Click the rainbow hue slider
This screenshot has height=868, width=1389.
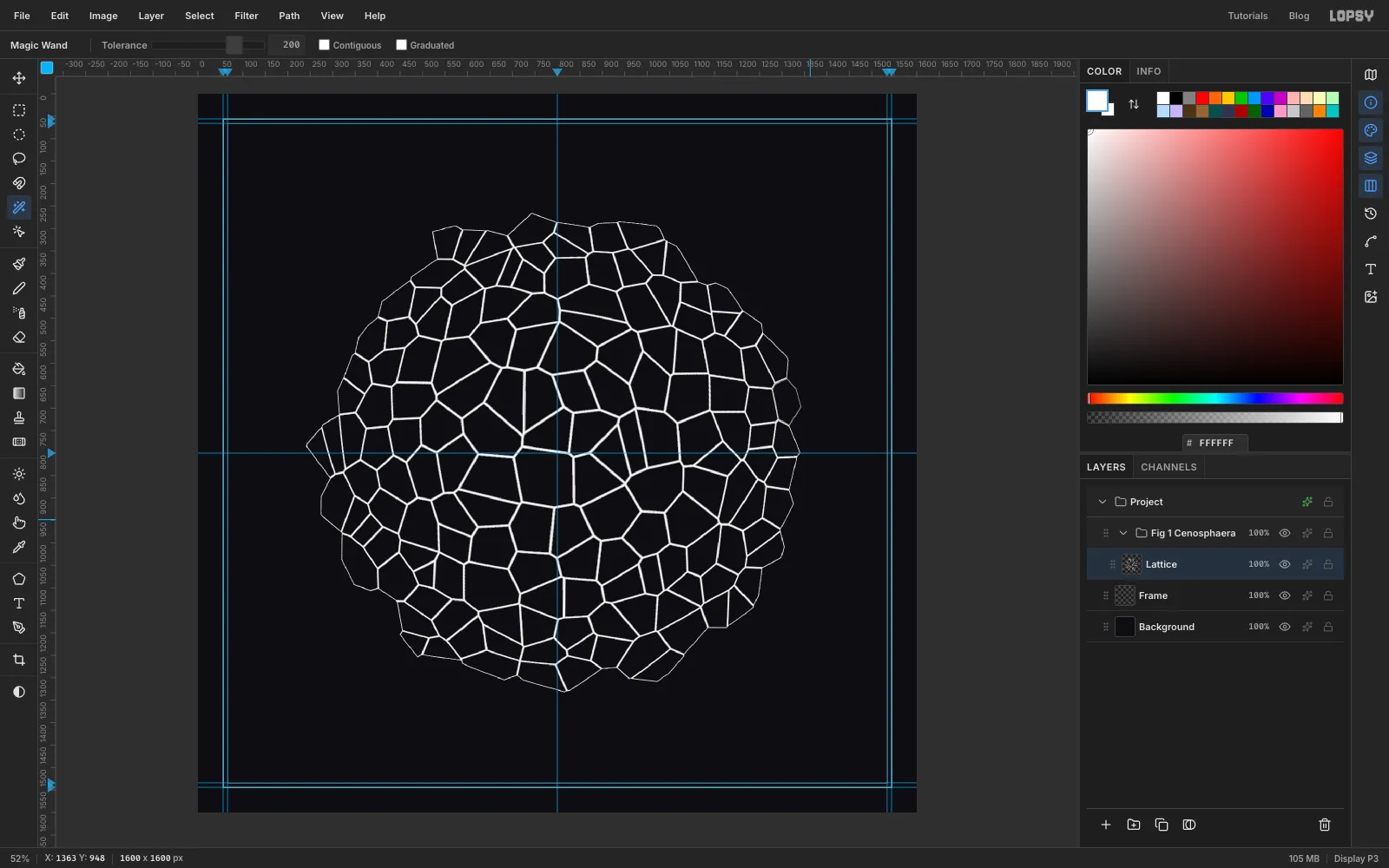tap(1215, 398)
